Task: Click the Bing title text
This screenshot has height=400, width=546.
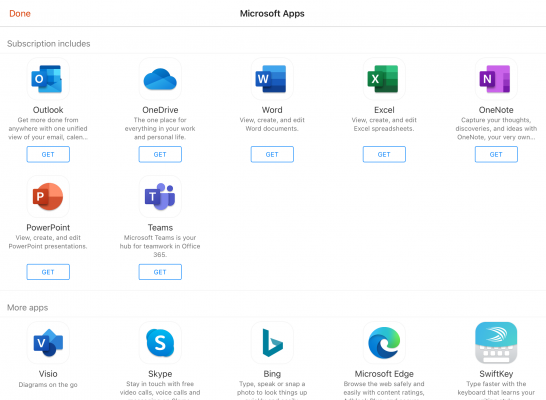Action: (272, 374)
